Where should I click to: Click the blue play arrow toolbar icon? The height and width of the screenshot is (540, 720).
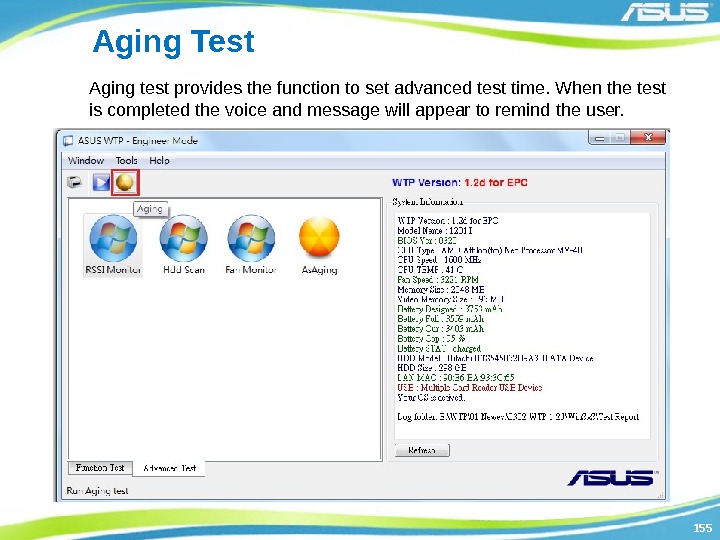101,182
